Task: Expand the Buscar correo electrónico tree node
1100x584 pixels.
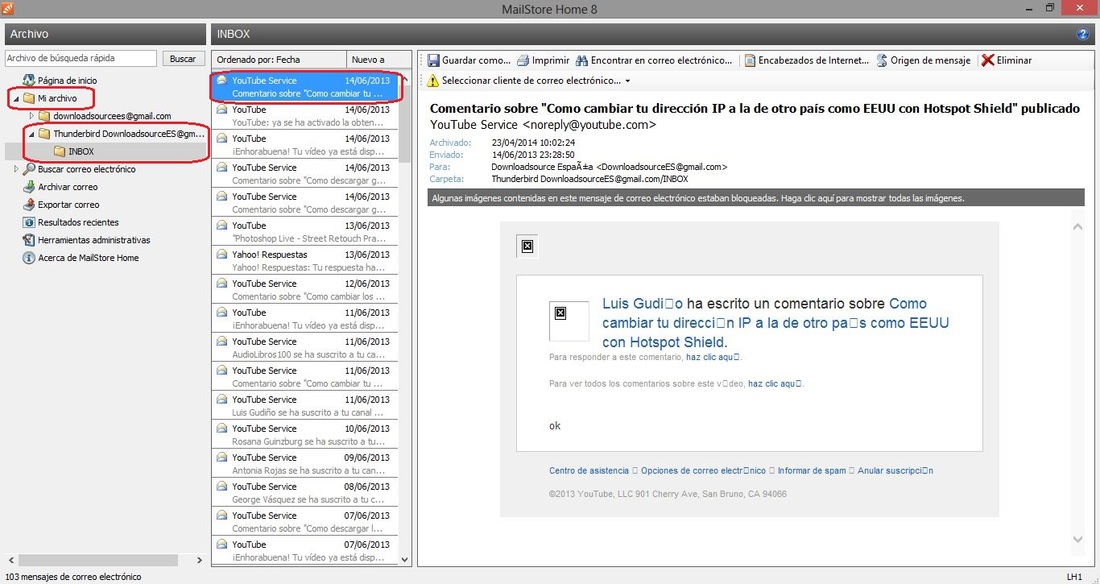Action: tap(16, 169)
